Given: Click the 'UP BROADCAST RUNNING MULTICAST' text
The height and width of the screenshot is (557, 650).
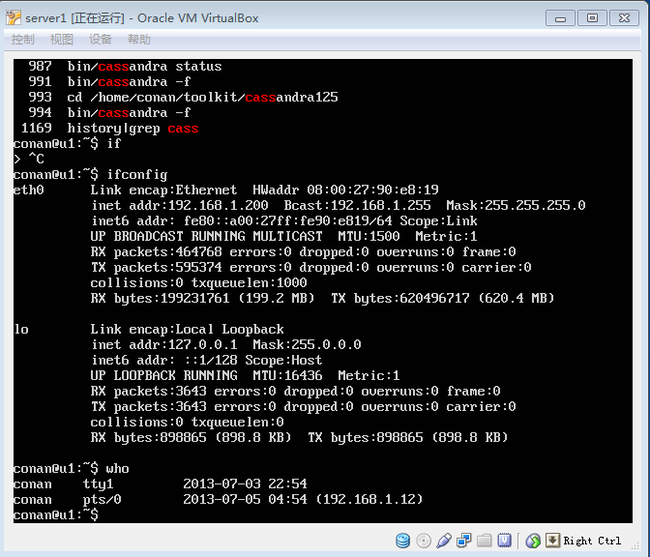Looking at the screenshot, I should tap(206, 236).
